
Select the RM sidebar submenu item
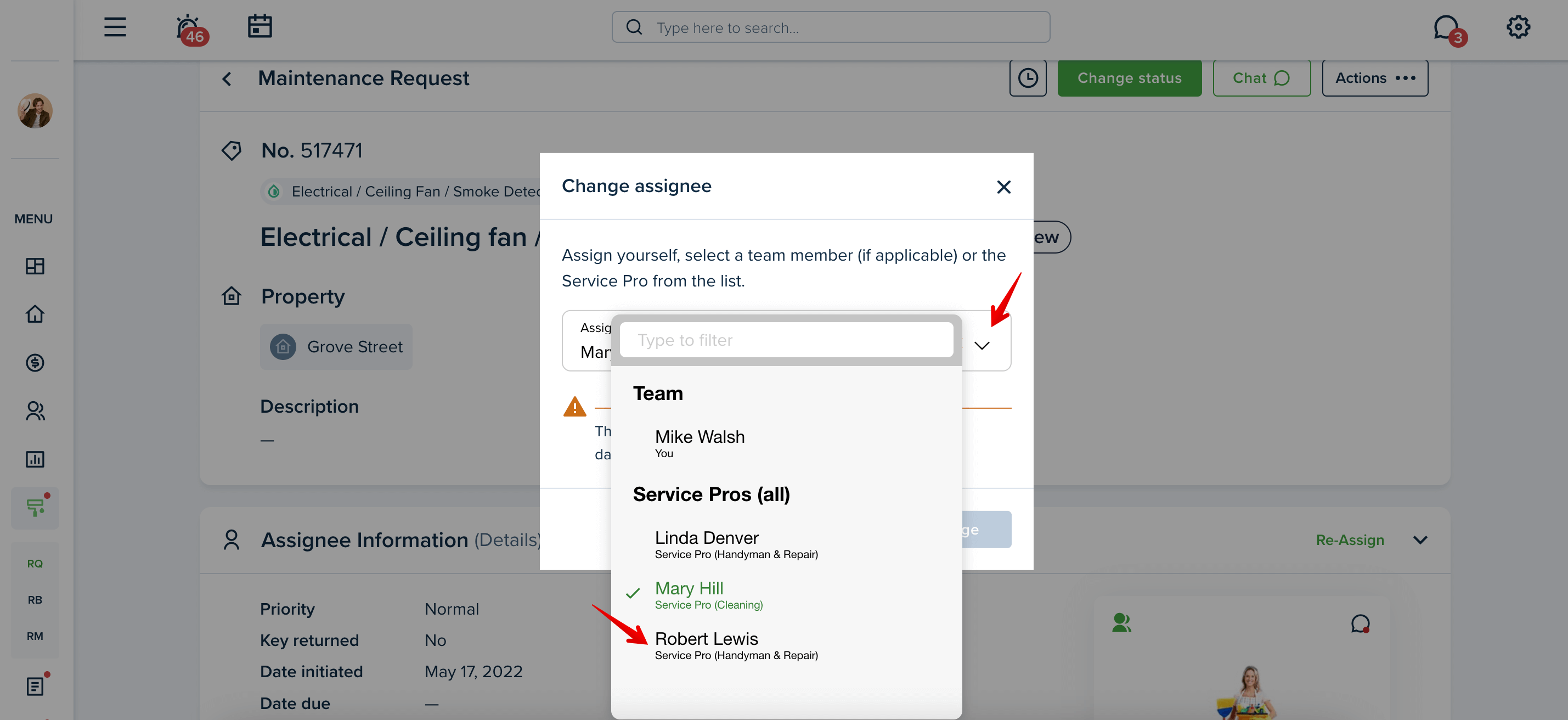[35, 636]
